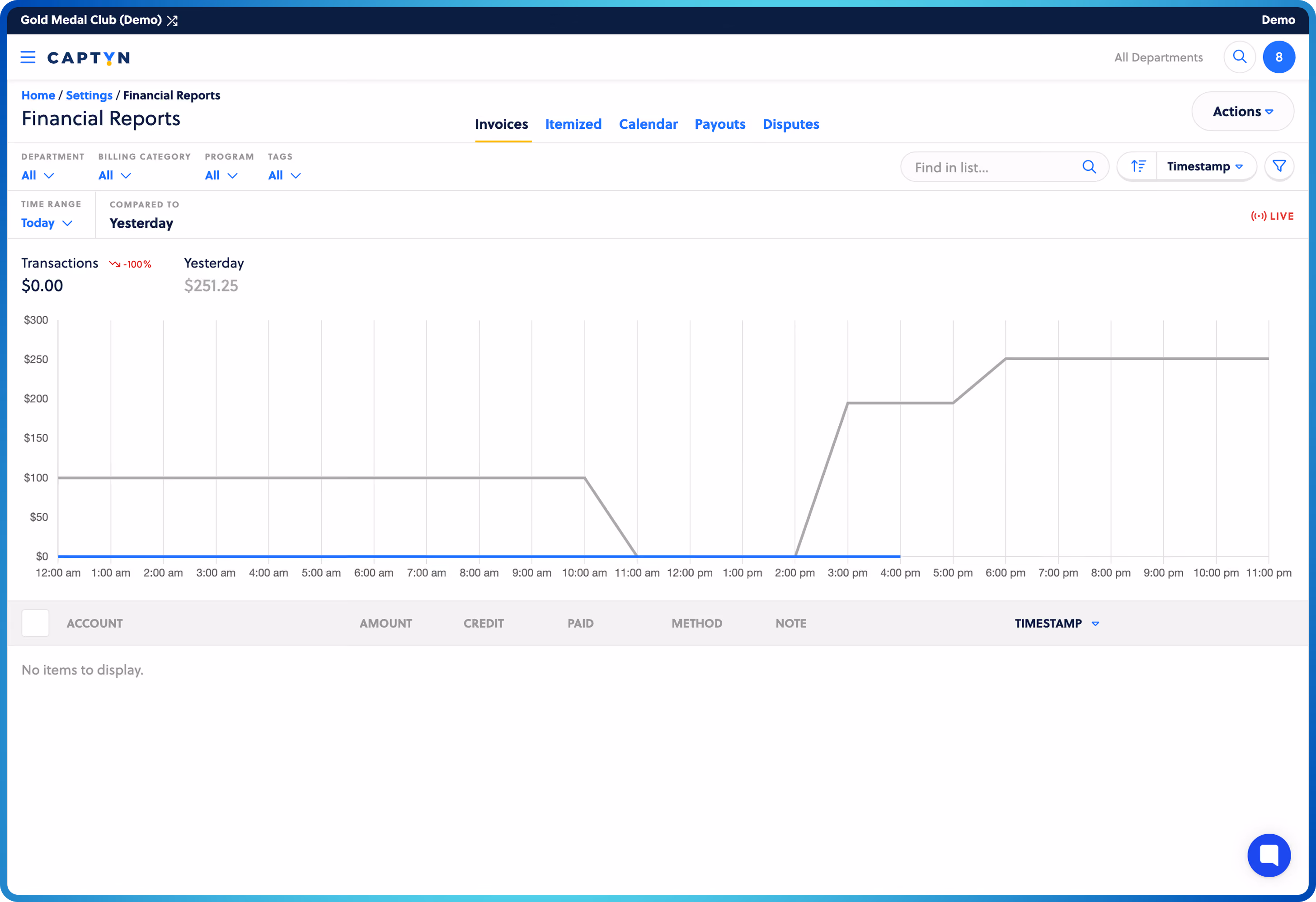The width and height of the screenshot is (1316, 902).
Task: Click the 11:00 am chart axis label
Action: tap(637, 573)
